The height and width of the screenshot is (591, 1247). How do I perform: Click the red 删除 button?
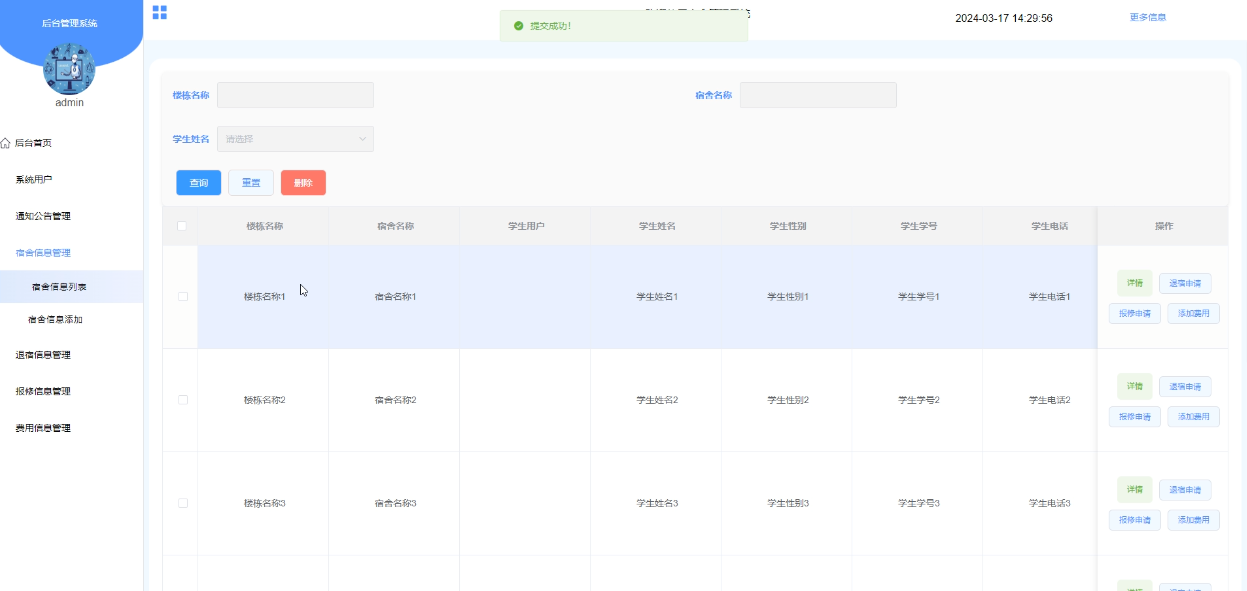coord(303,183)
